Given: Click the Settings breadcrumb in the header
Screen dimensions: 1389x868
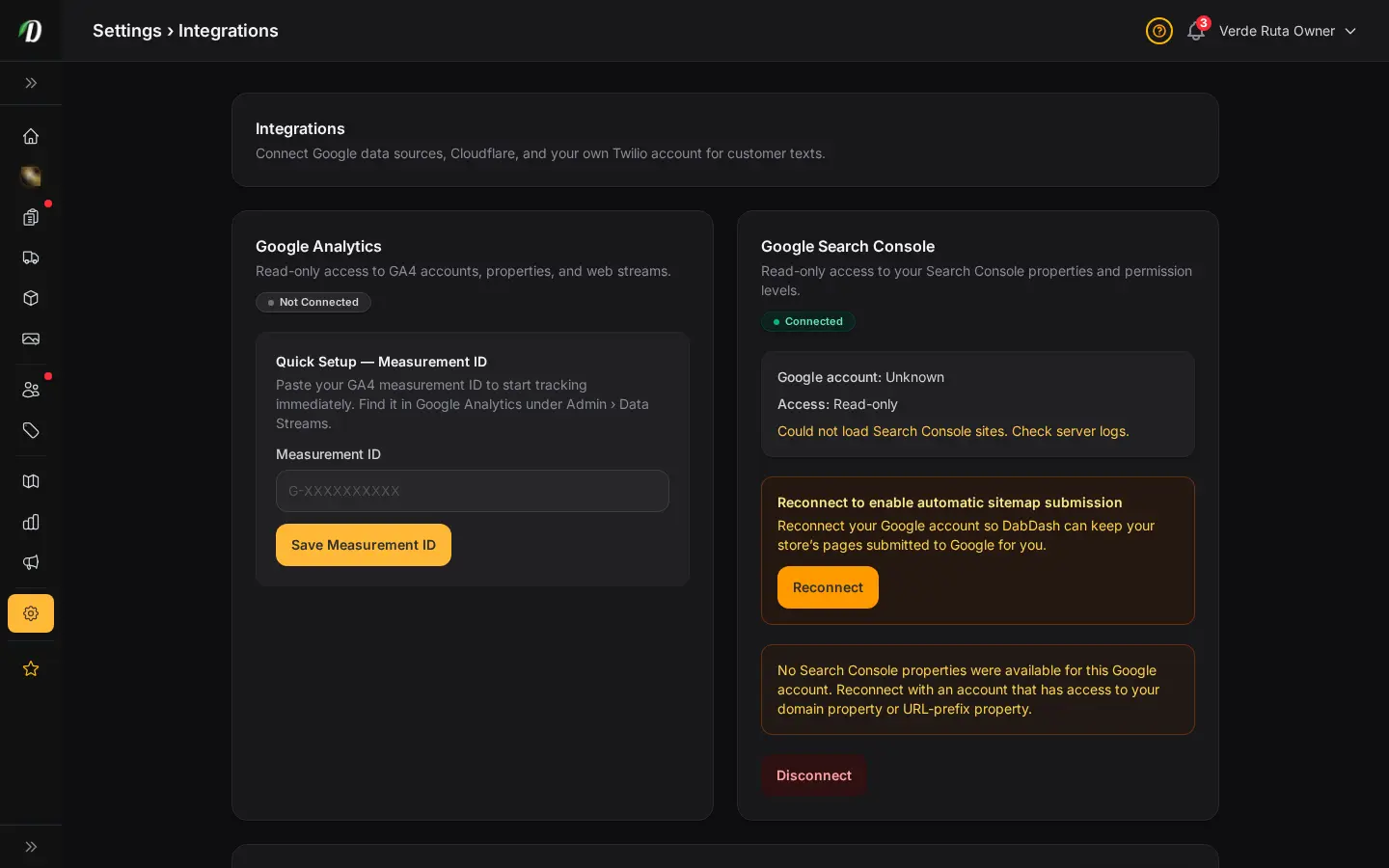Looking at the screenshot, I should point(127,31).
